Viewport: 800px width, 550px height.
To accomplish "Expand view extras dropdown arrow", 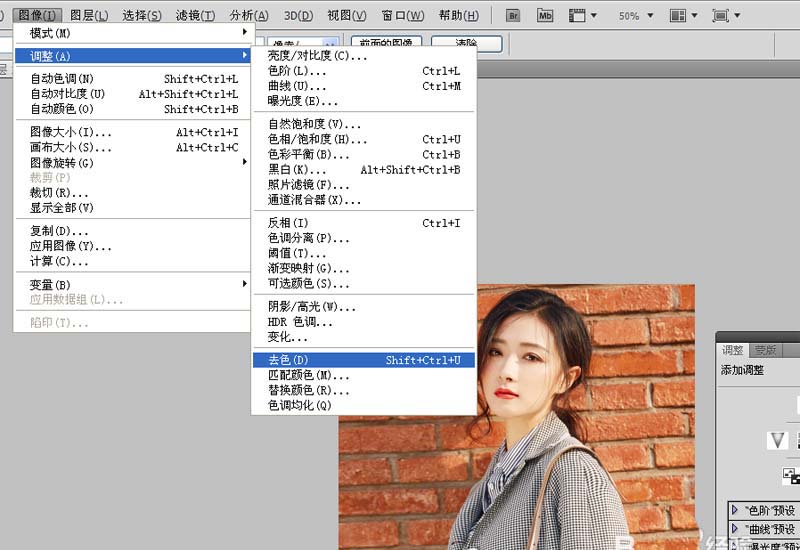I will pyautogui.click(x=594, y=15).
